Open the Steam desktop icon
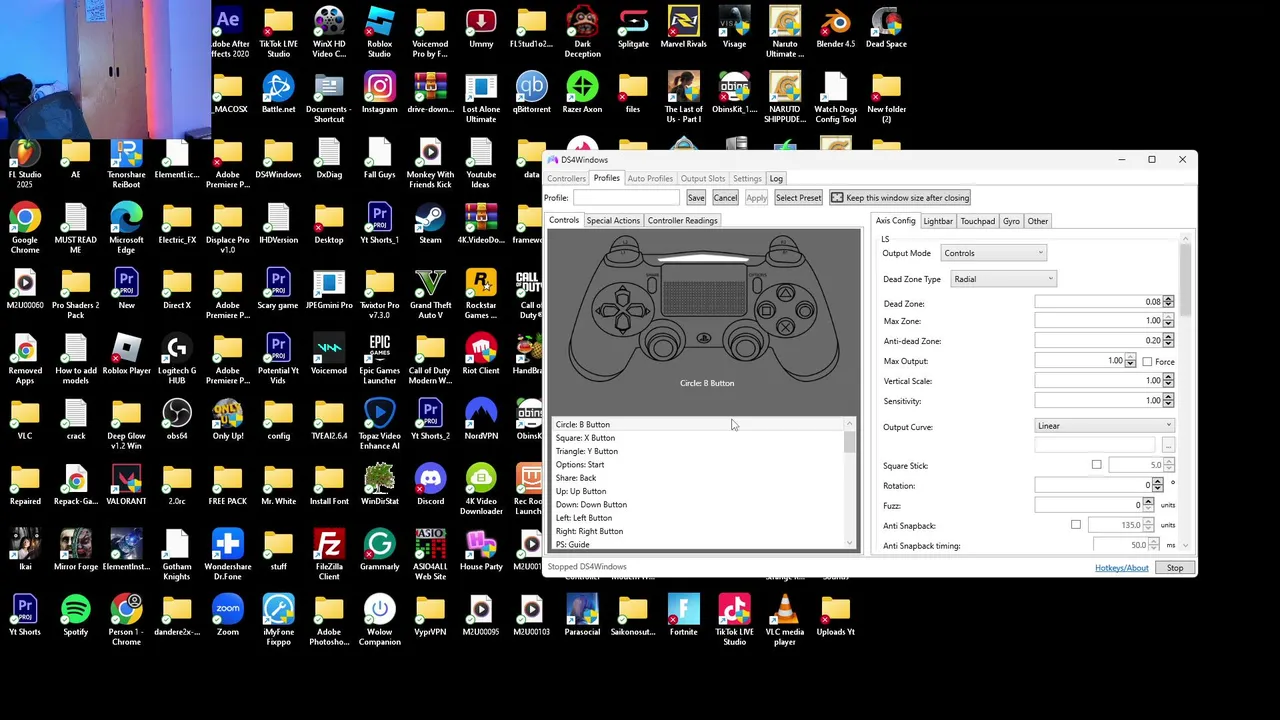The width and height of the screenshot is (1280, 720). pyautogui.click(x=430, y=225)
